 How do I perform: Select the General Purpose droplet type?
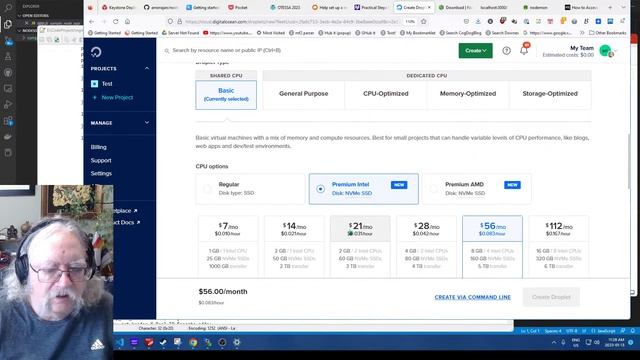click(x=304, y=93)
